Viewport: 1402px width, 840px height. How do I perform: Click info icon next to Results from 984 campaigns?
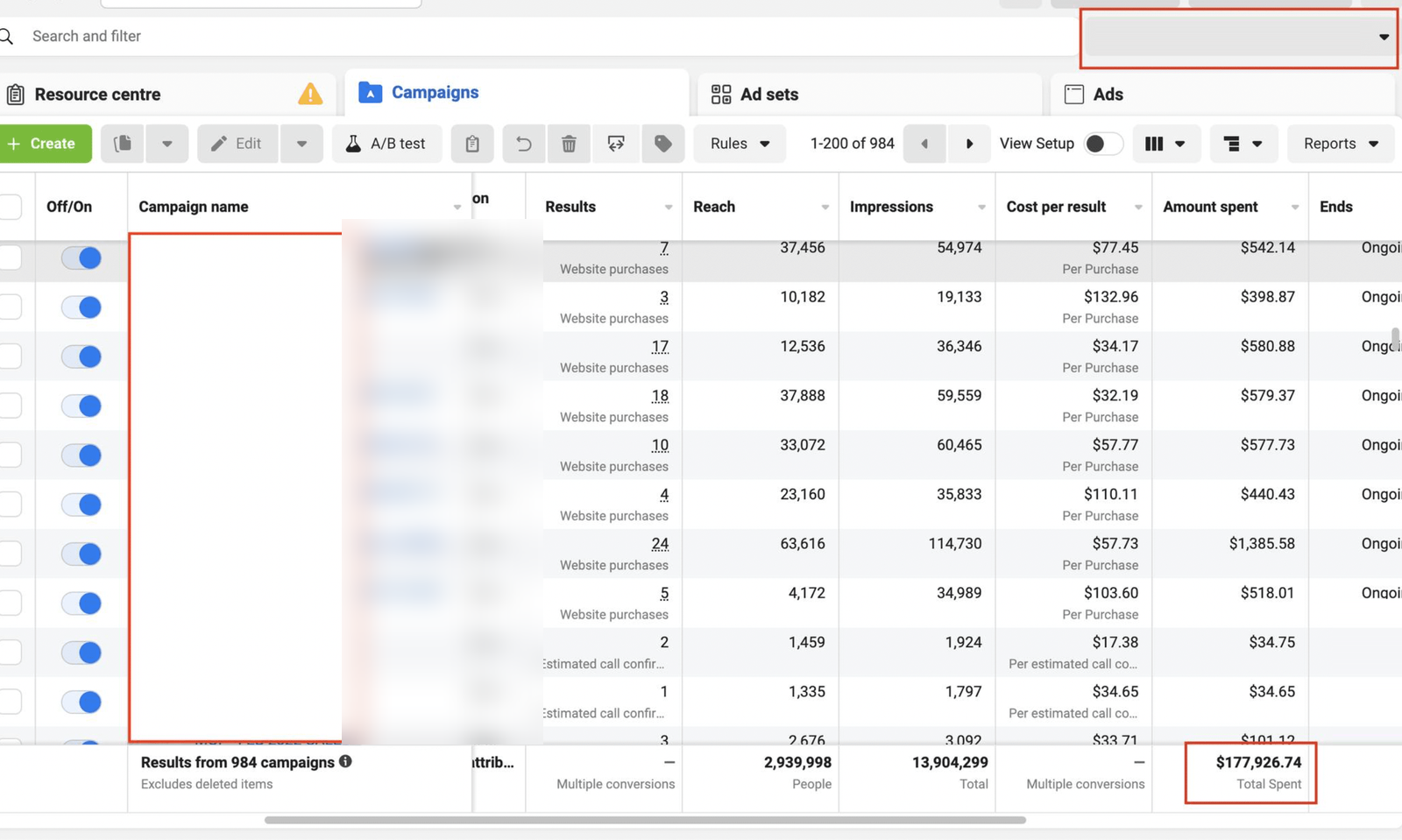[345, 761]
